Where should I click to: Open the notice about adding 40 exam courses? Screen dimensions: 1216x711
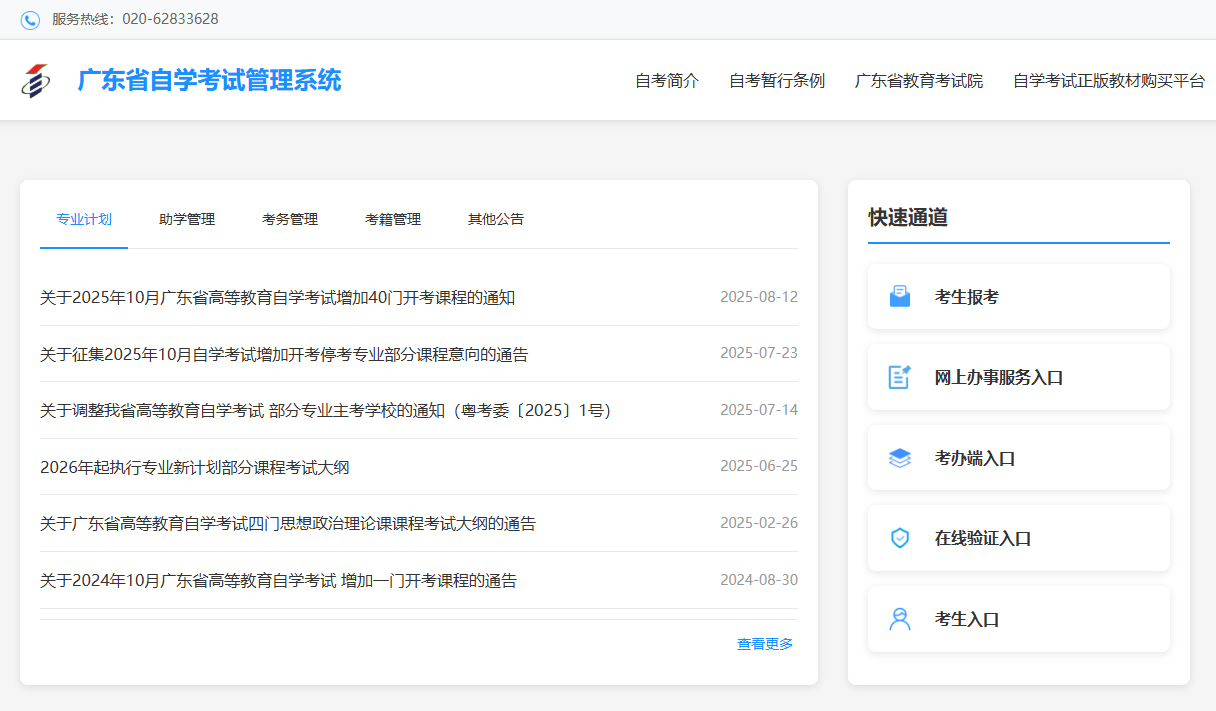tap(278, 298)
